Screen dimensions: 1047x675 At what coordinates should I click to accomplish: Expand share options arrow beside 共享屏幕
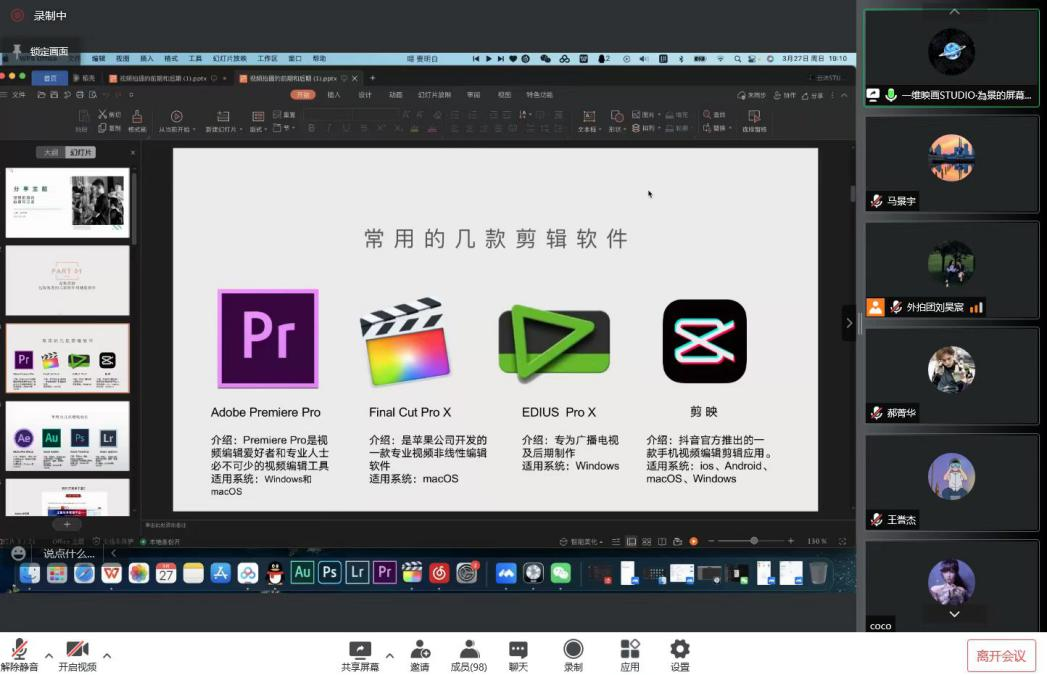click(x=390, y=655)
